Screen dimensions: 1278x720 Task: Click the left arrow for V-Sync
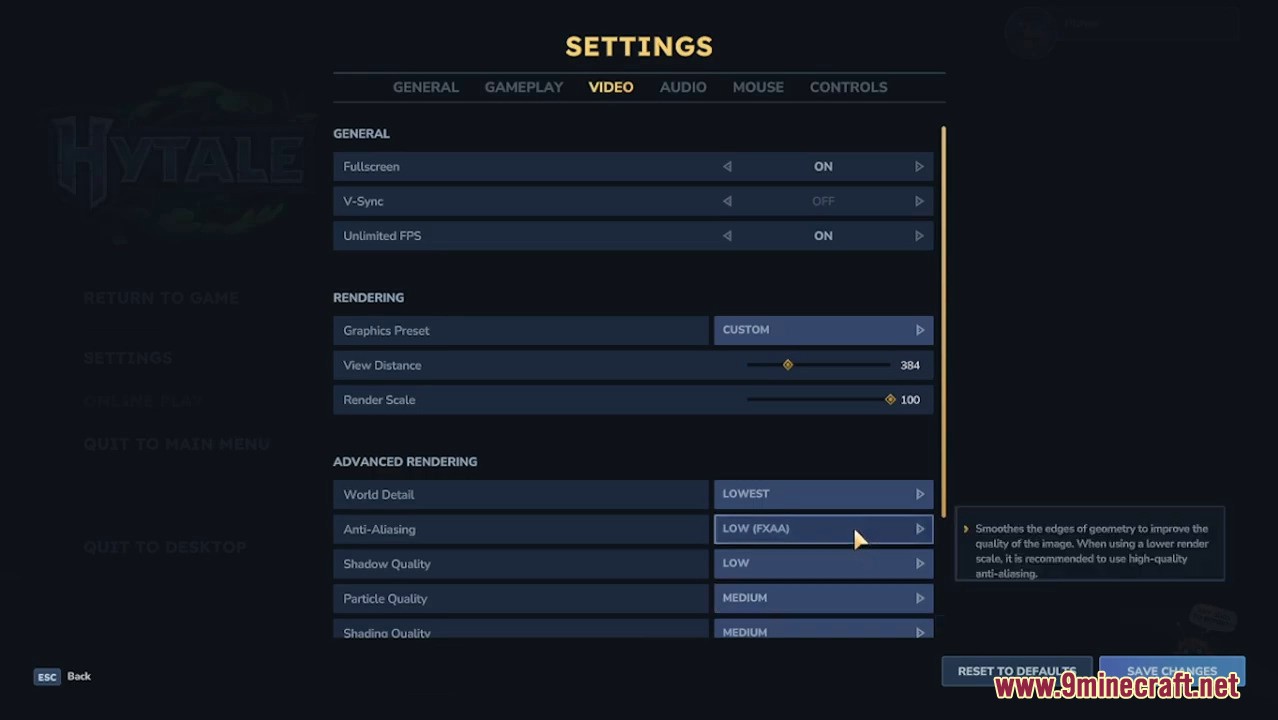click(x=727, y=201)
